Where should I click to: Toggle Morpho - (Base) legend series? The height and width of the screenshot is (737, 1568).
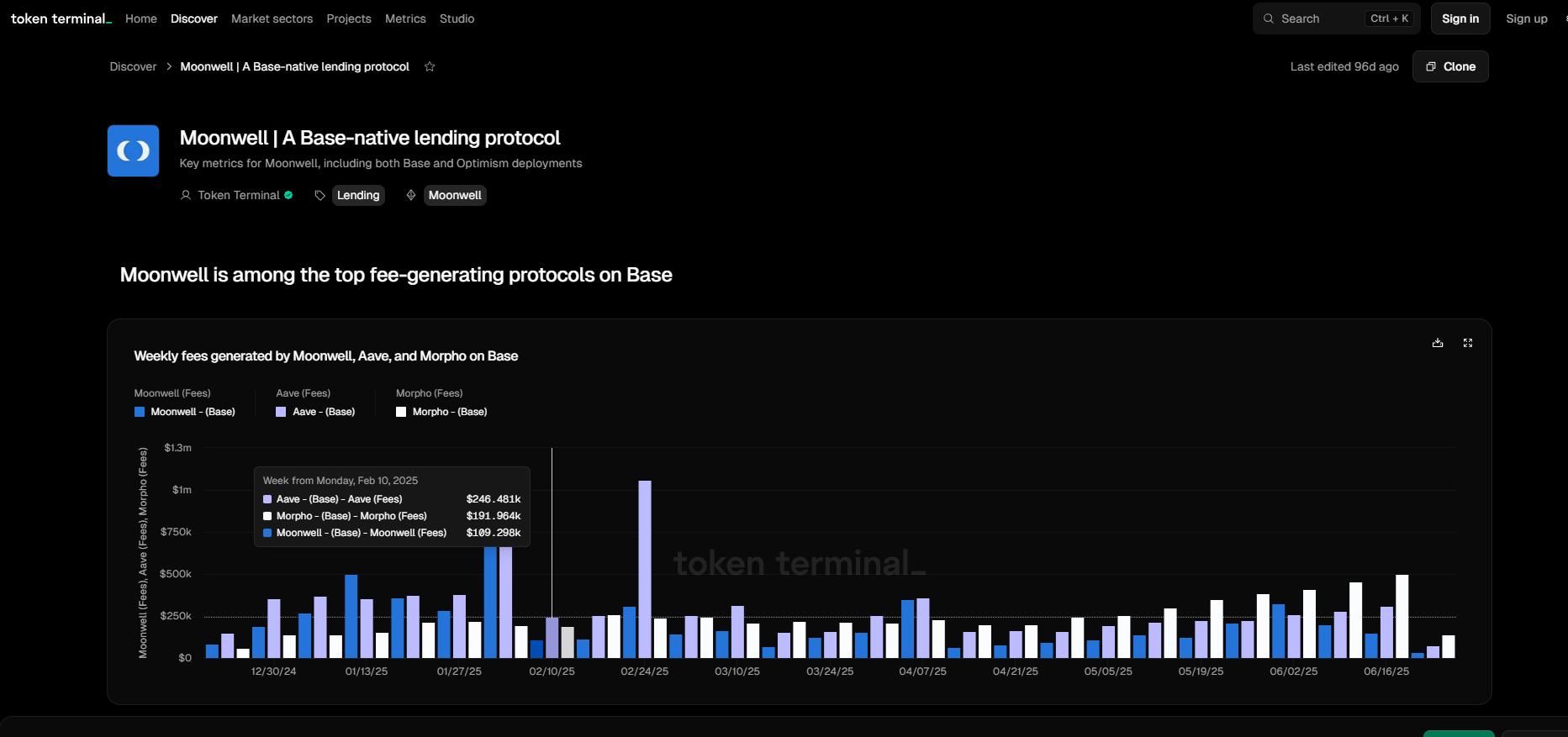pyautogui.click(x=442, y=412)
